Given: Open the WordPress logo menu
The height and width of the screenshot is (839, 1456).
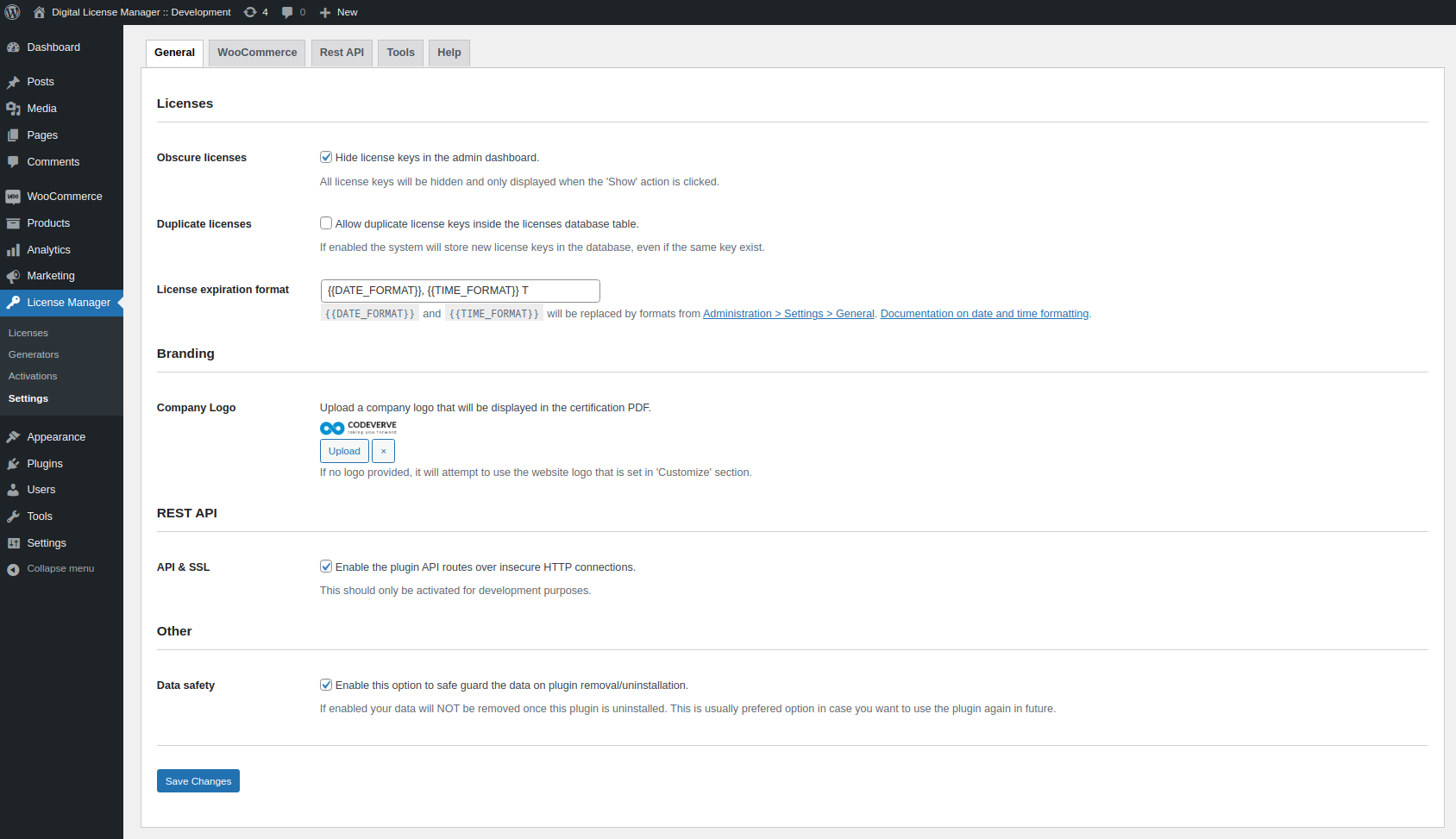Looking at the screenshot, I should pyautogui.click(x=12, y=11).
